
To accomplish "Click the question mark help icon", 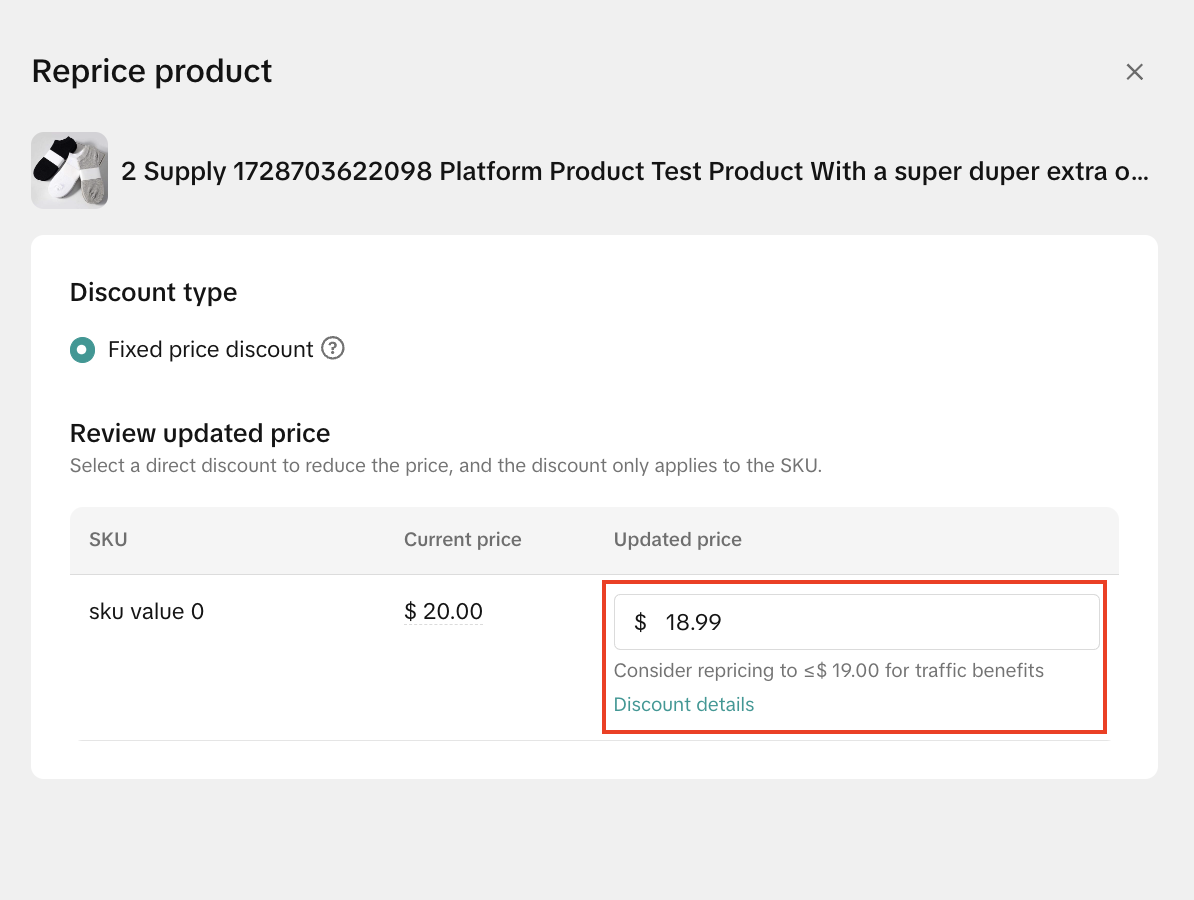I will [x=333, y=349].
